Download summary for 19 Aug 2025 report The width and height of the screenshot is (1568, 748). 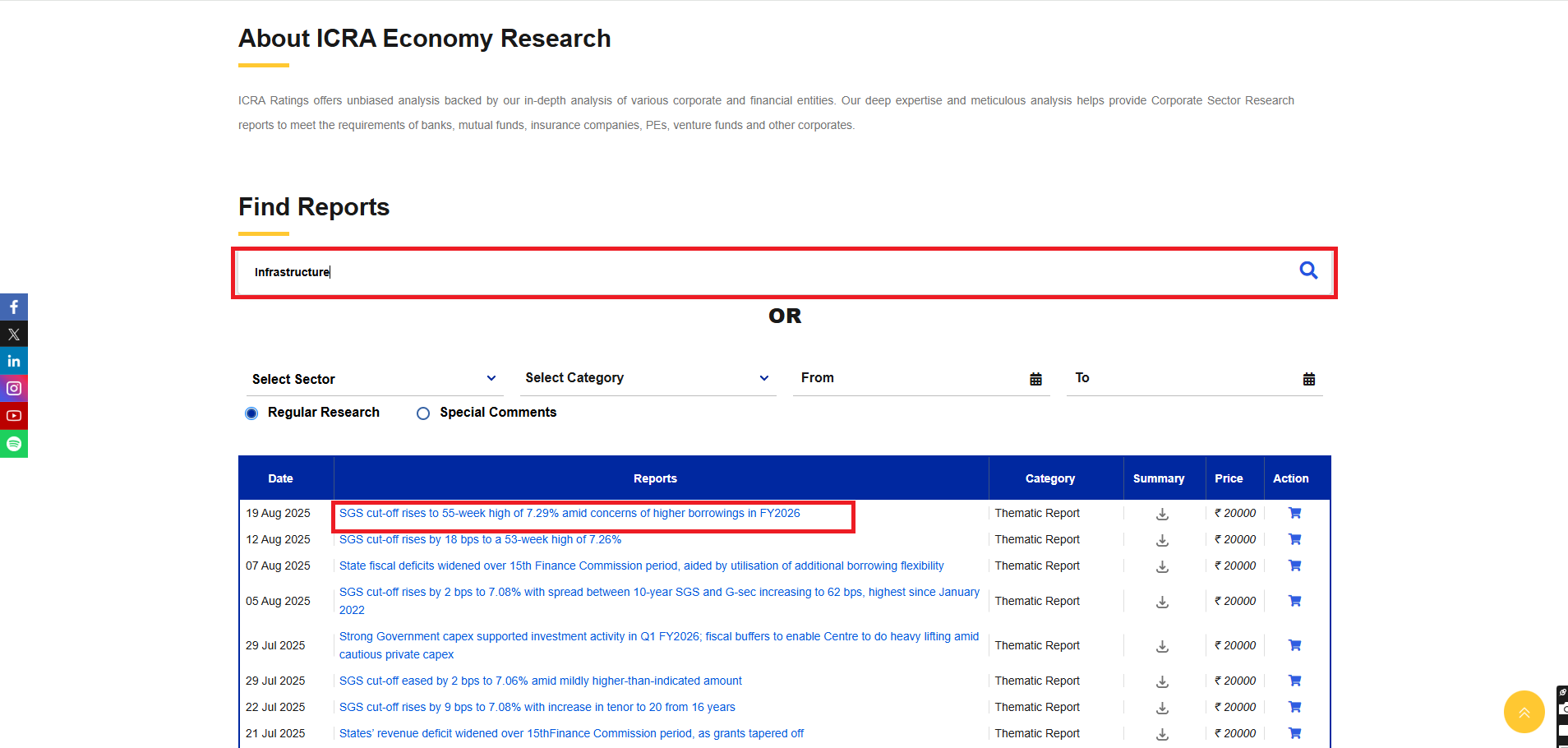click(1162, 514)
